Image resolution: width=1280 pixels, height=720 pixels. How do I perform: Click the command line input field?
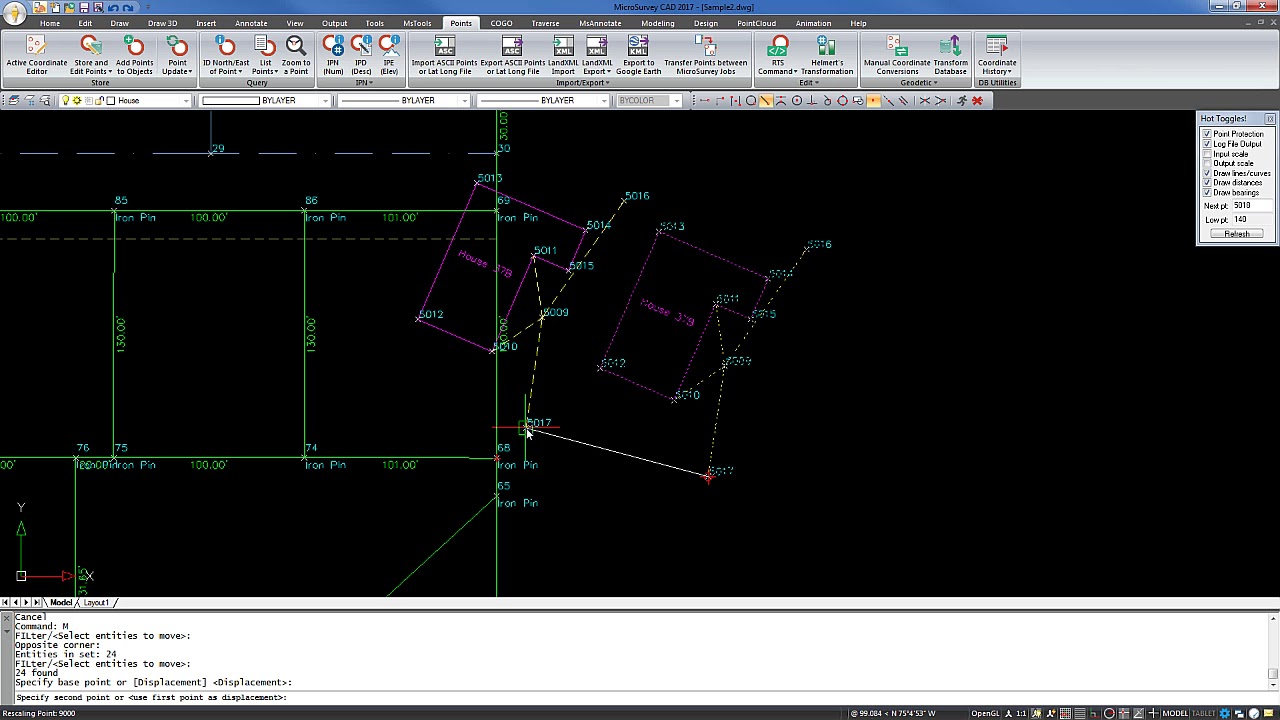point(640,697)
